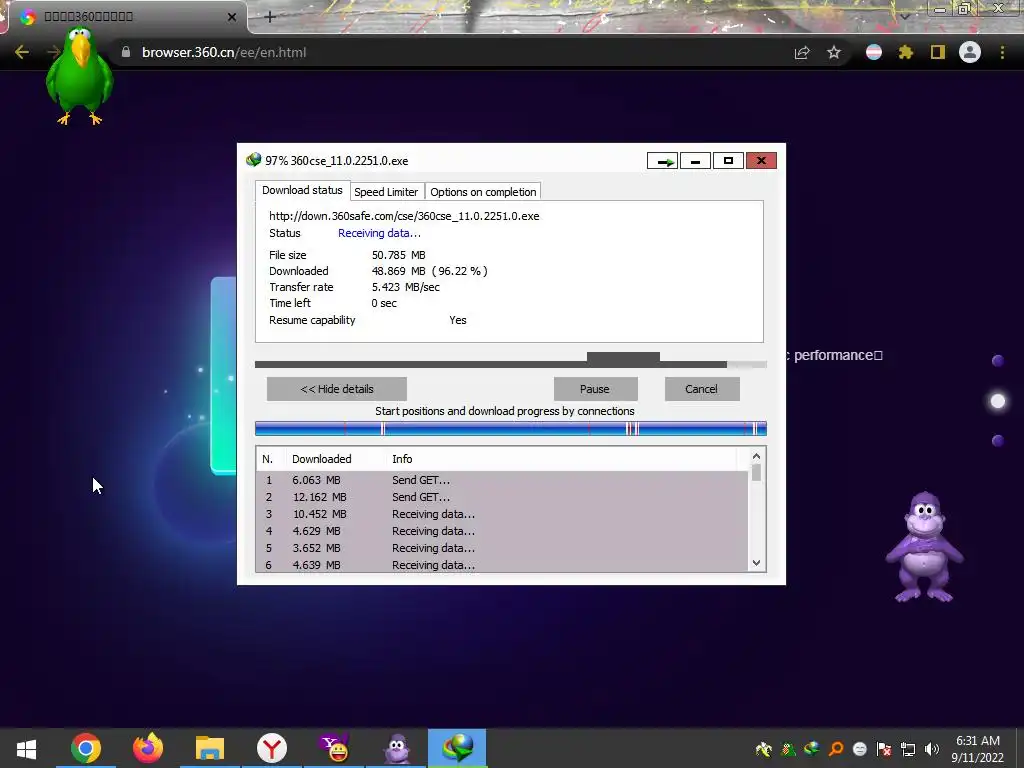Click the lock icon in address bar
Image resolution: width=1024 pixels, height=768 pixels.
(x=125, y=52)
